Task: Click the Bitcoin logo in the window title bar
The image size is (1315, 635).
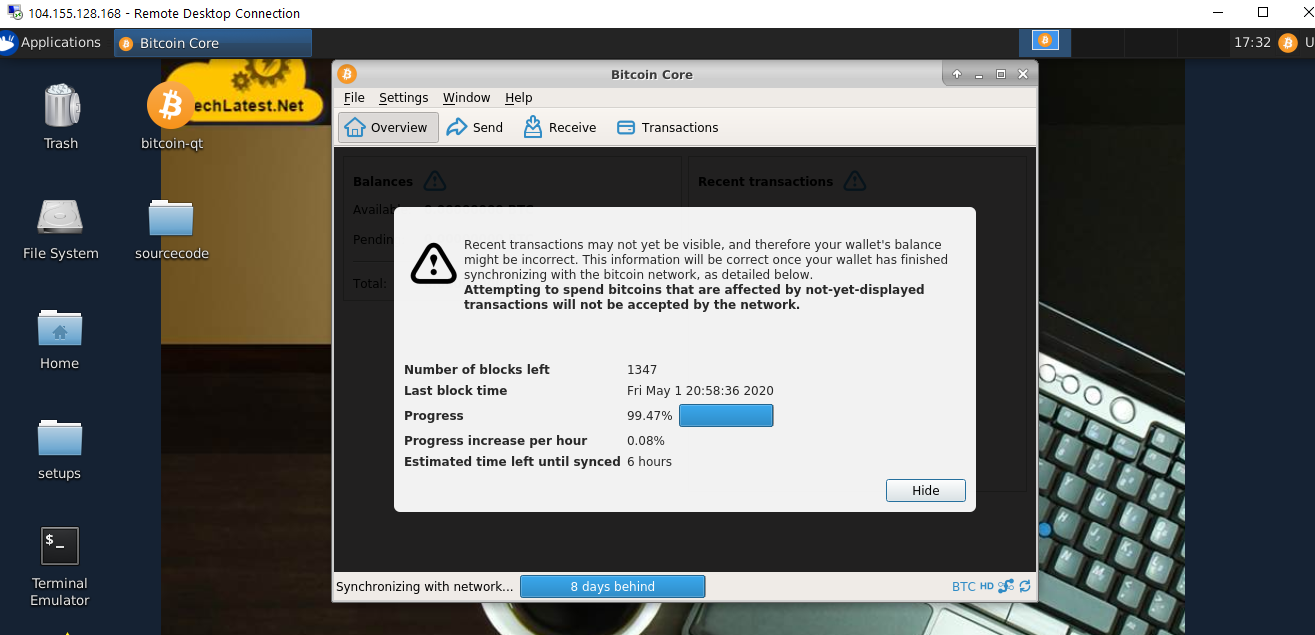Action: coord(347,74)
